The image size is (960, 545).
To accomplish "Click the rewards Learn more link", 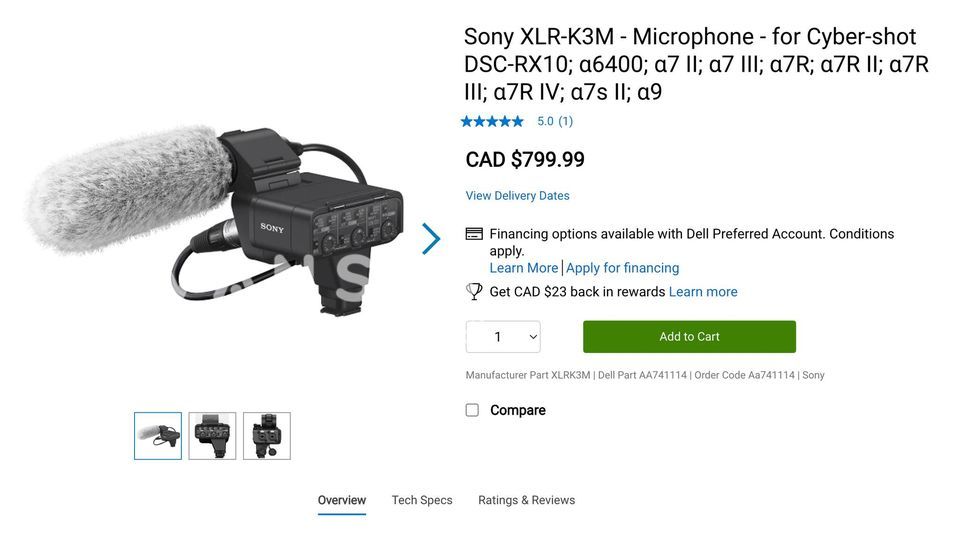I will [x=703, y=292].
